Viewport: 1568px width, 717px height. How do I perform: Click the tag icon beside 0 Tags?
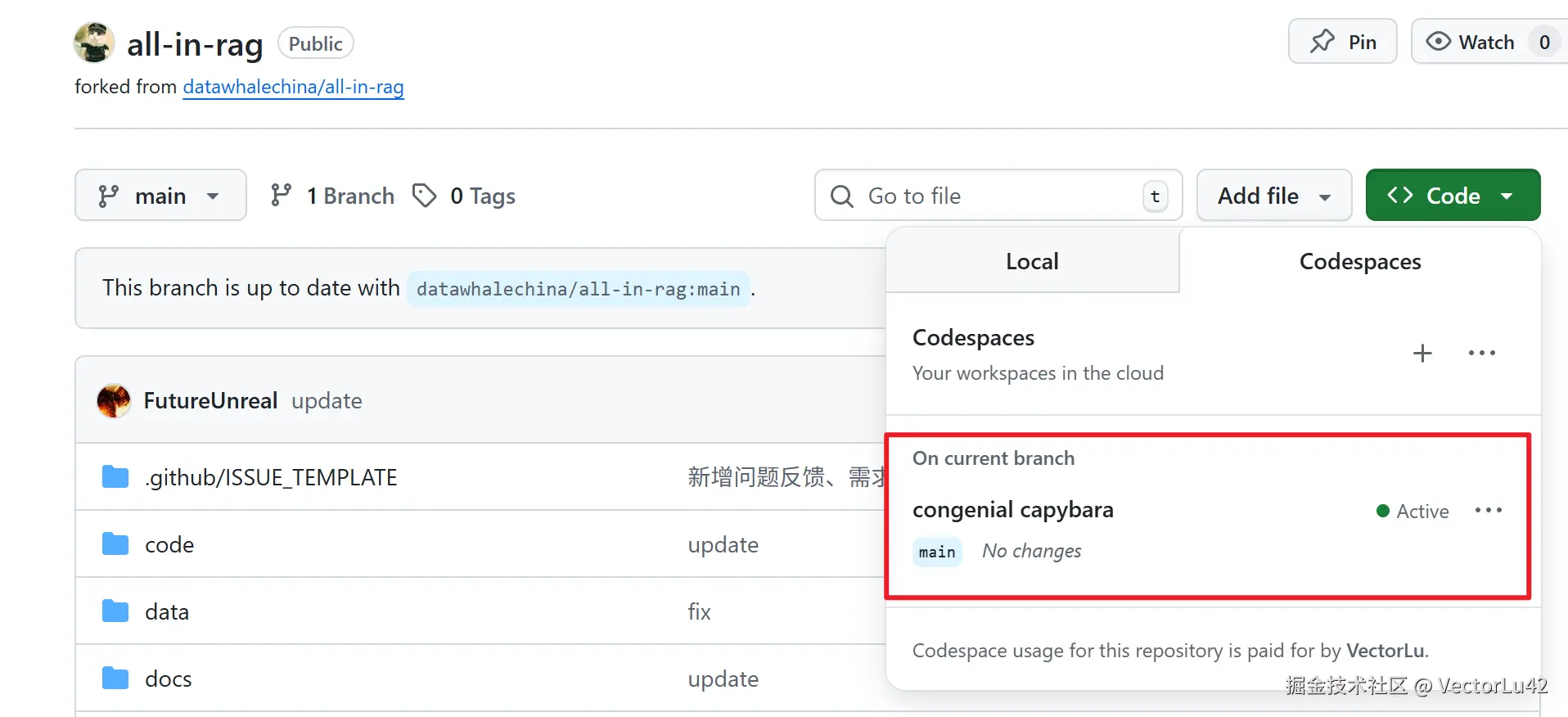[x=424, y=196]
